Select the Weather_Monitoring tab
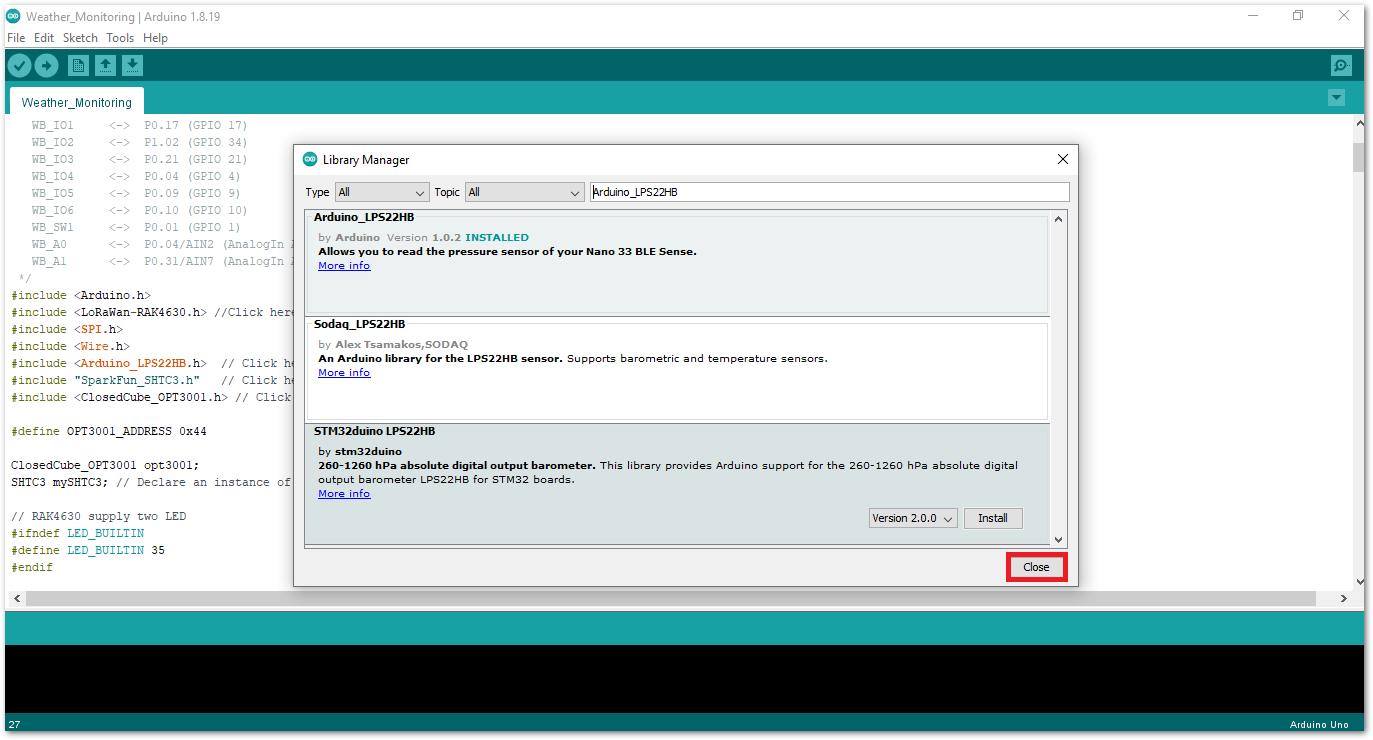 click(x=76, y=102)
